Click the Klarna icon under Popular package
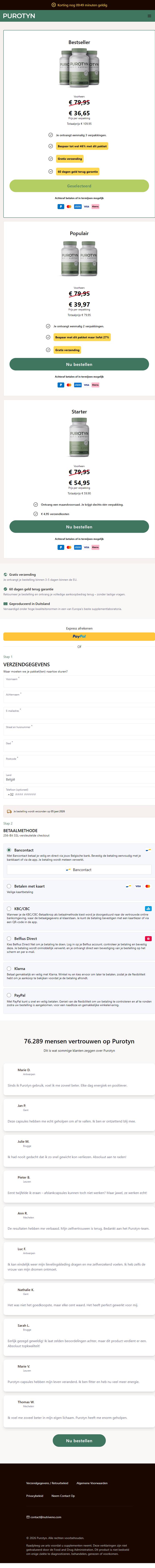 point(95,385)
